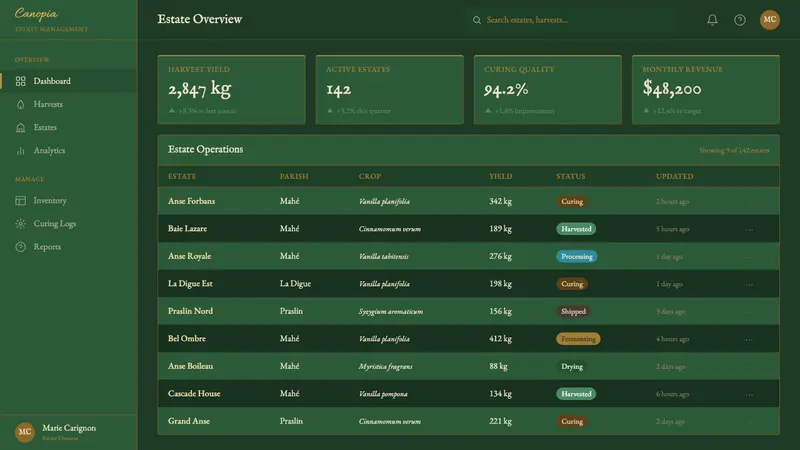This screenshot has width=800, height=450.
Task: Sort table by Estate column header
Action: click(182, 177)
